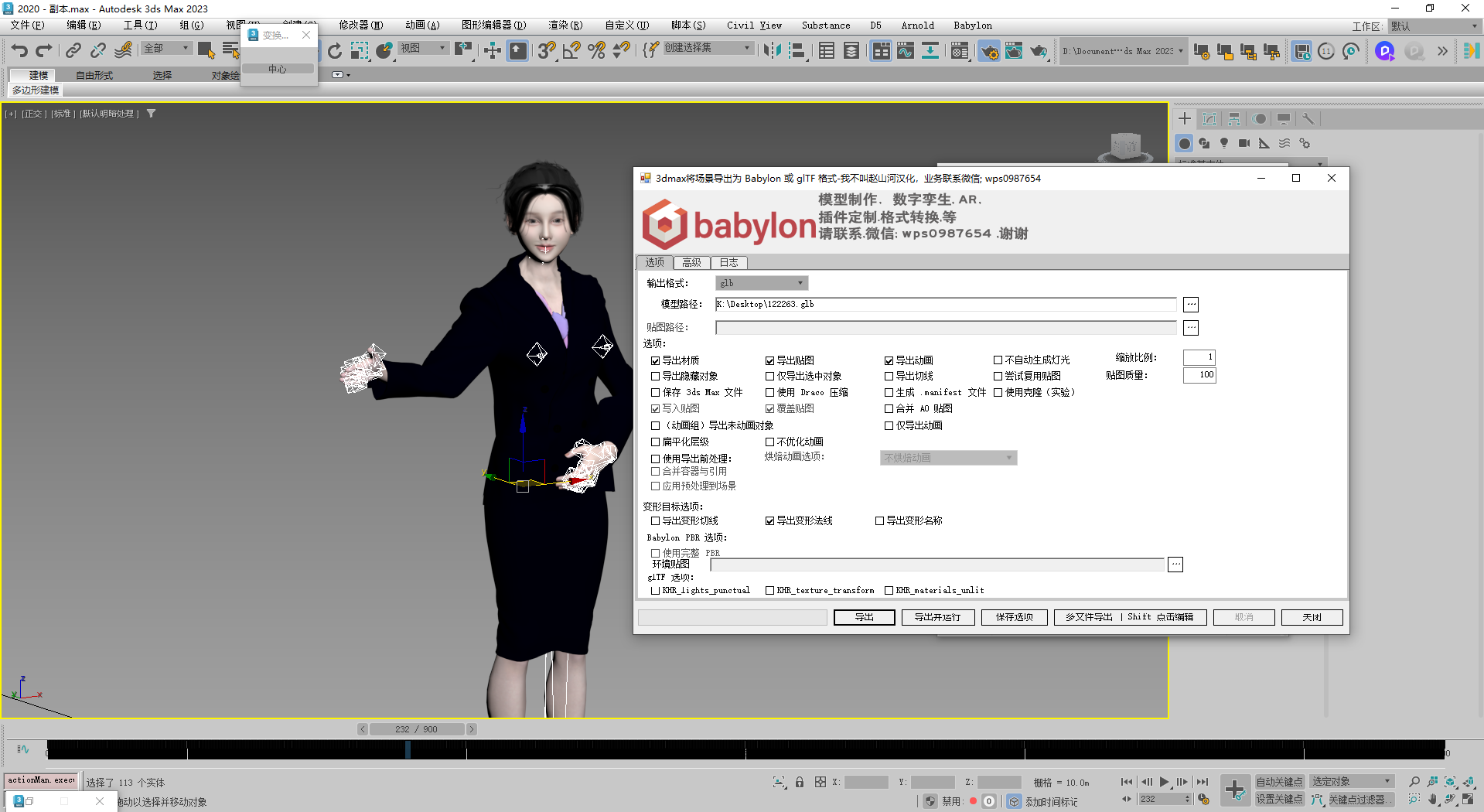
Task: Select the Bind to Space Warp tool
Action: point(123,51)
